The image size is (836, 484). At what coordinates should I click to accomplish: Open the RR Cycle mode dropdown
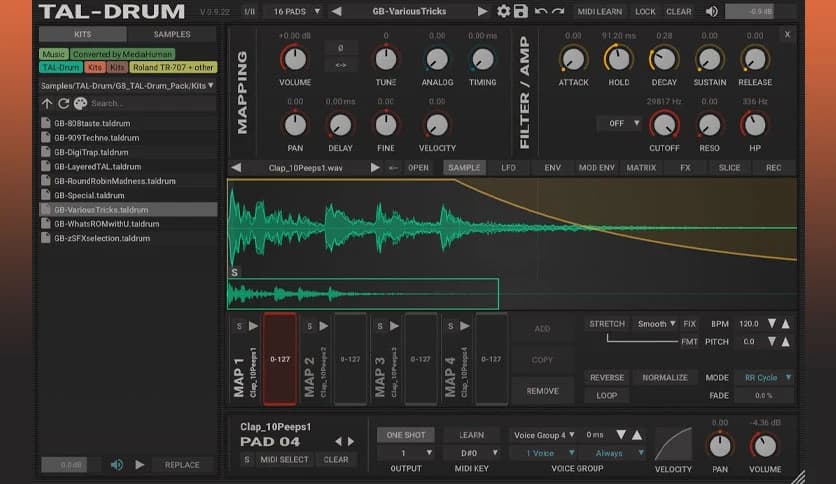point(765,377)
